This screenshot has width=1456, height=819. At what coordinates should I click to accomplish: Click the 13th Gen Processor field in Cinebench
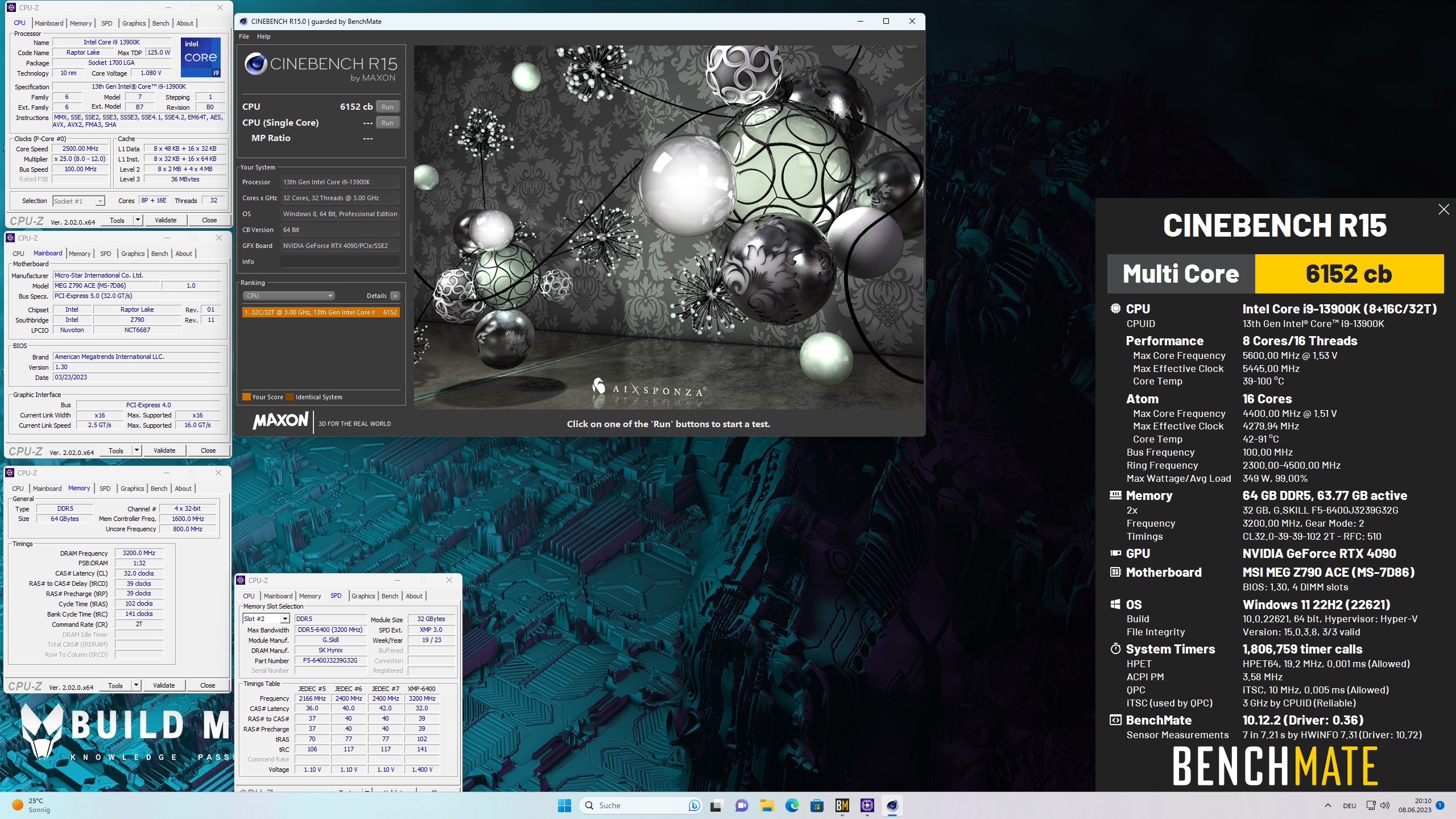[340, 182]
